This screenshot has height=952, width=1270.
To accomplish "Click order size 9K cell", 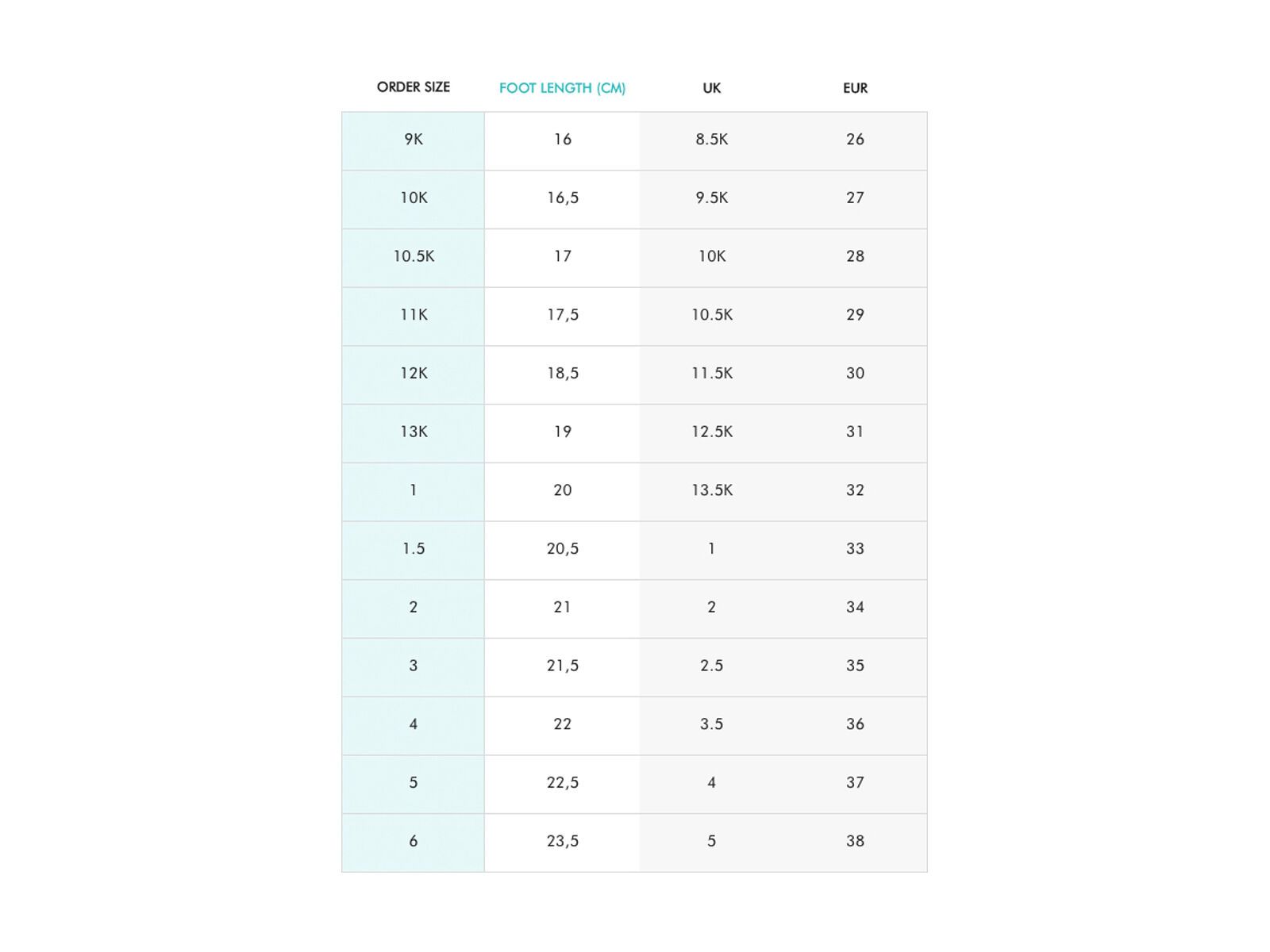I will (413, 140).
